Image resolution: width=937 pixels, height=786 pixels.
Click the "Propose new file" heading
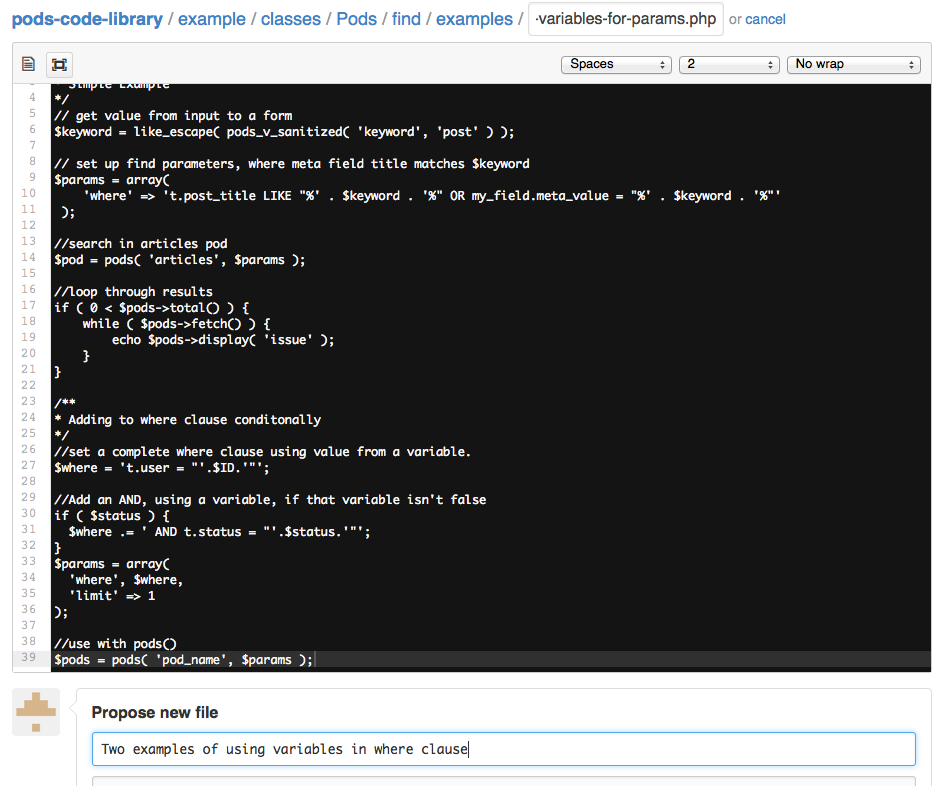pyautogui.click(x=155, y=712)
